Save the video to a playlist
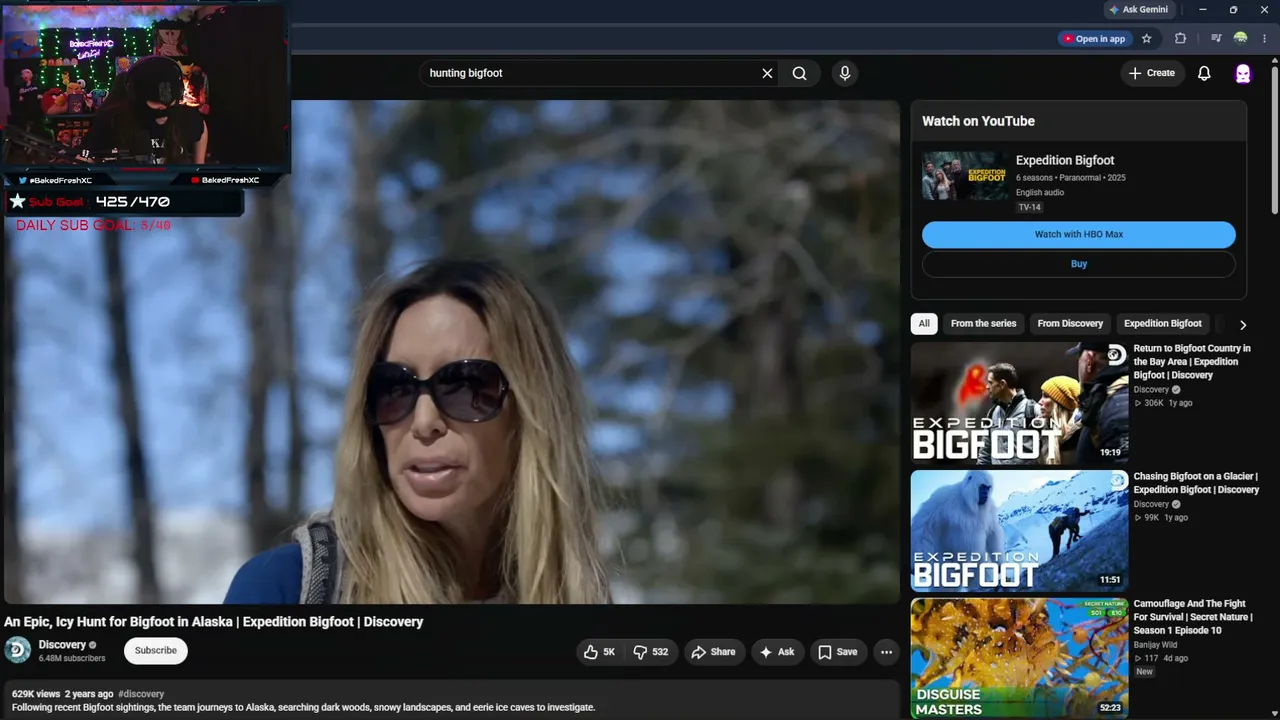 click(838, 652)
